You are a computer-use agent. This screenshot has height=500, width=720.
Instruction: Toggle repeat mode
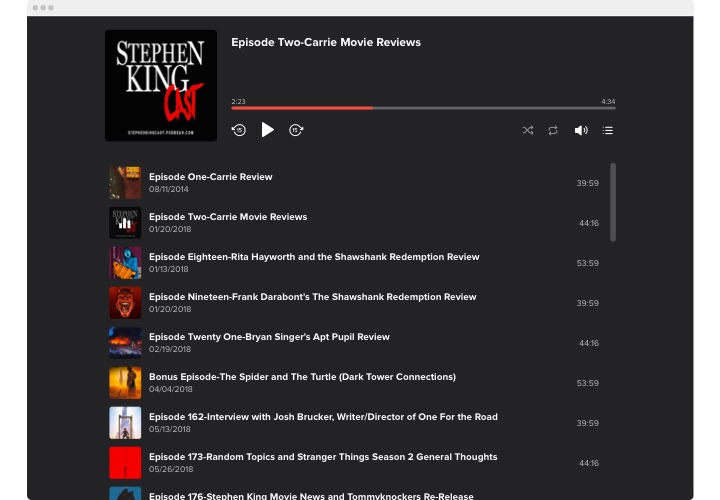click(x=553, y=130)
